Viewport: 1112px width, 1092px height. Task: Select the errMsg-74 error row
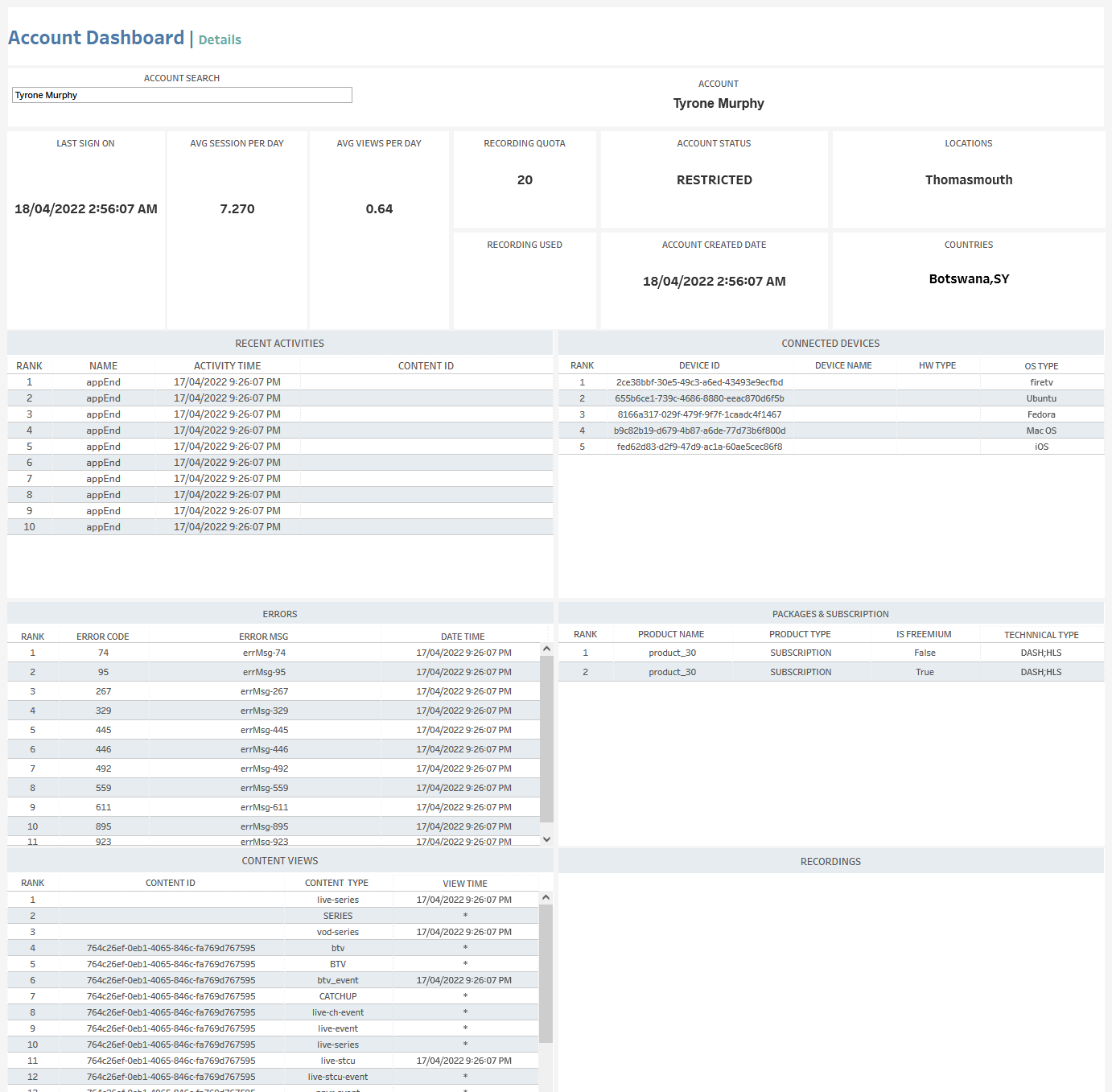click(264, 653)
